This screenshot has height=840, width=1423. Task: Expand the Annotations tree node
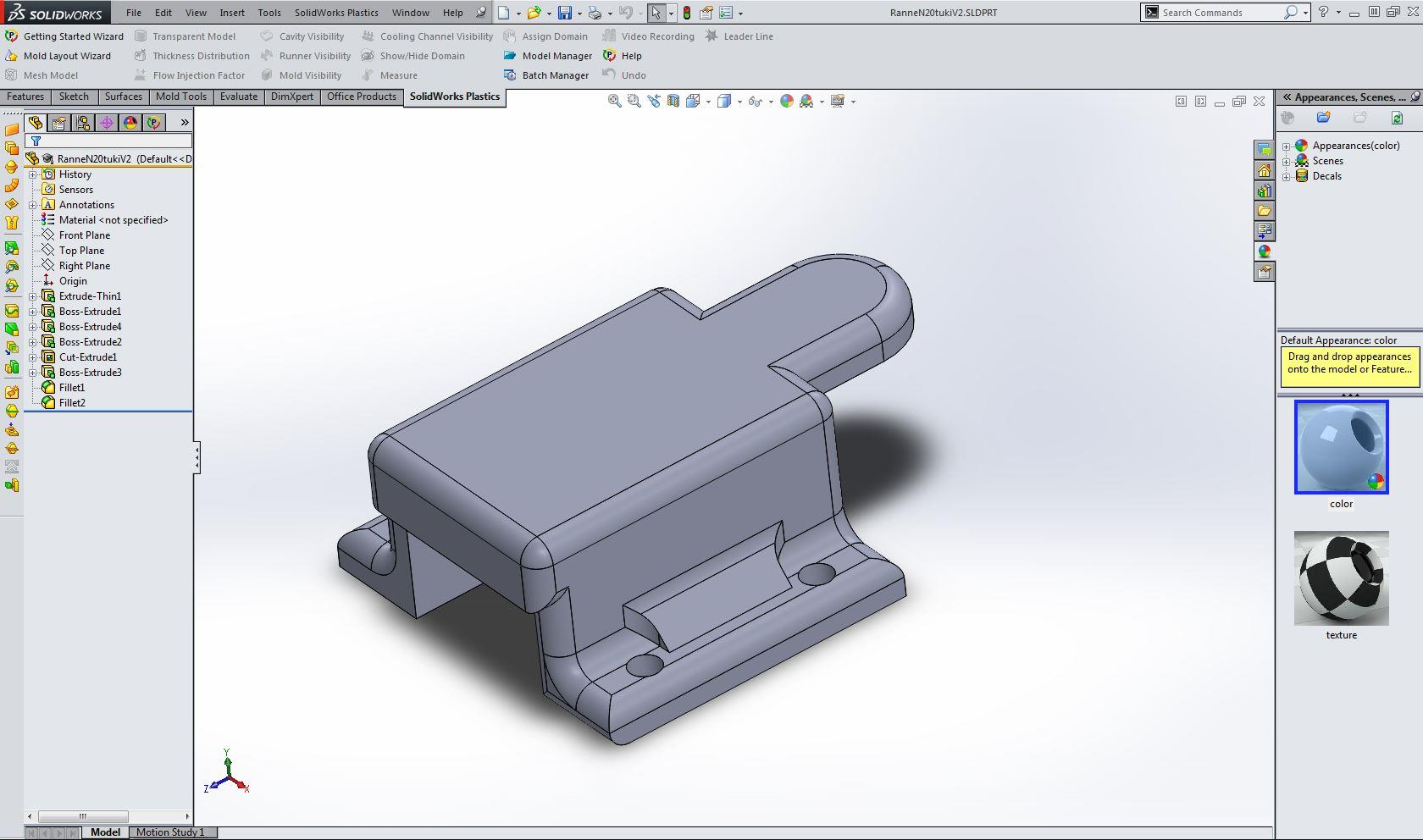click(33, 205)
